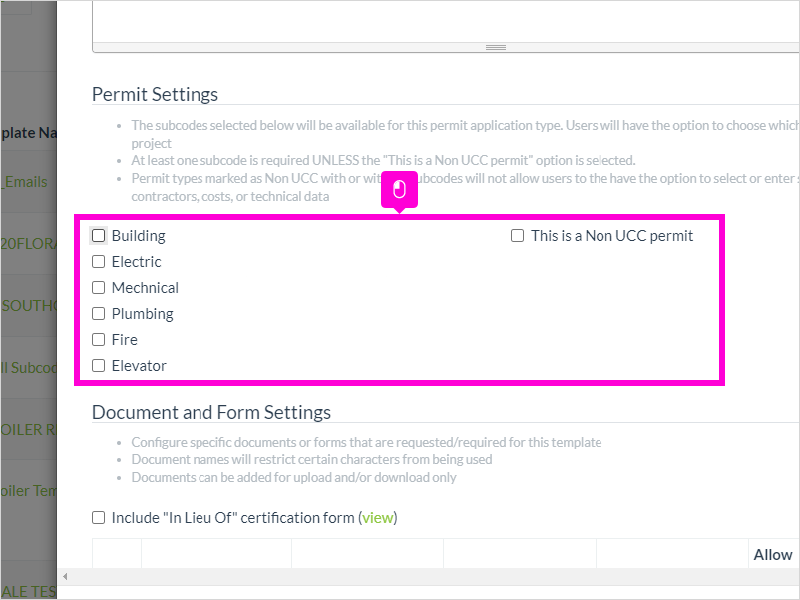Image resolution: width=800 pixels, height=600 pixels.
Task: Click the Plumbing label text
Action: coord(142,314)
